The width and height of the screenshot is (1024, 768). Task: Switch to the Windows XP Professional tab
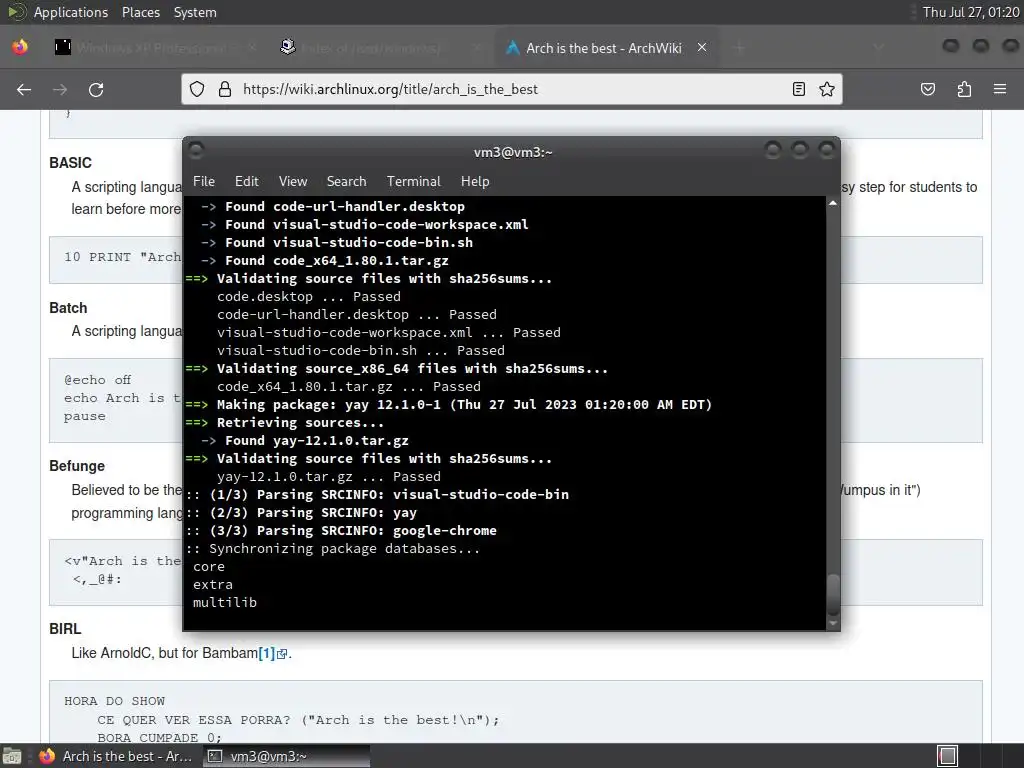tap(157, 48)
